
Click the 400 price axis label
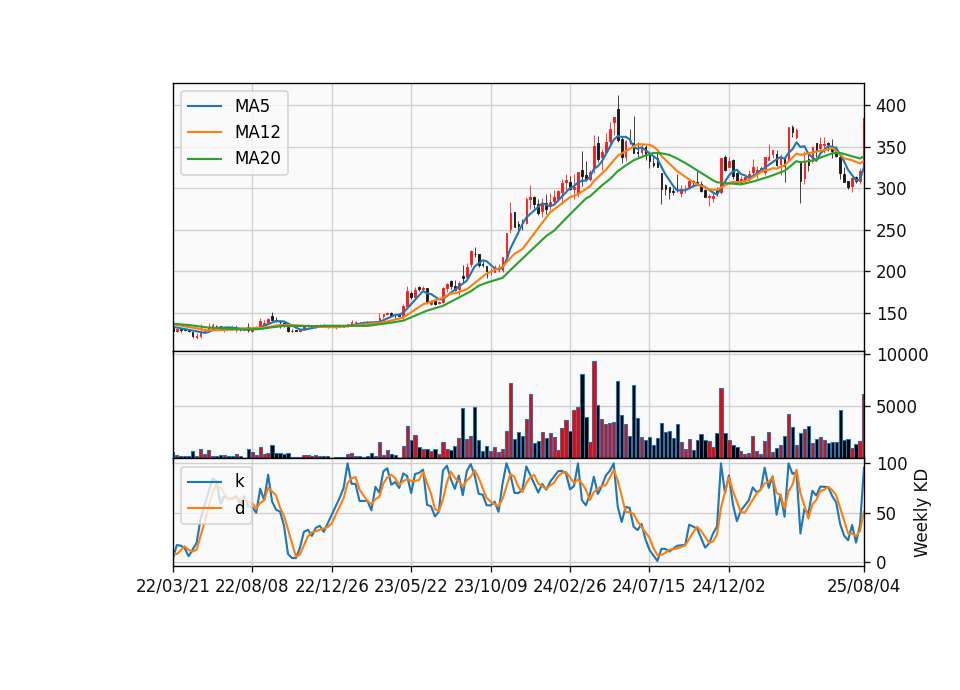pos(891,106)
